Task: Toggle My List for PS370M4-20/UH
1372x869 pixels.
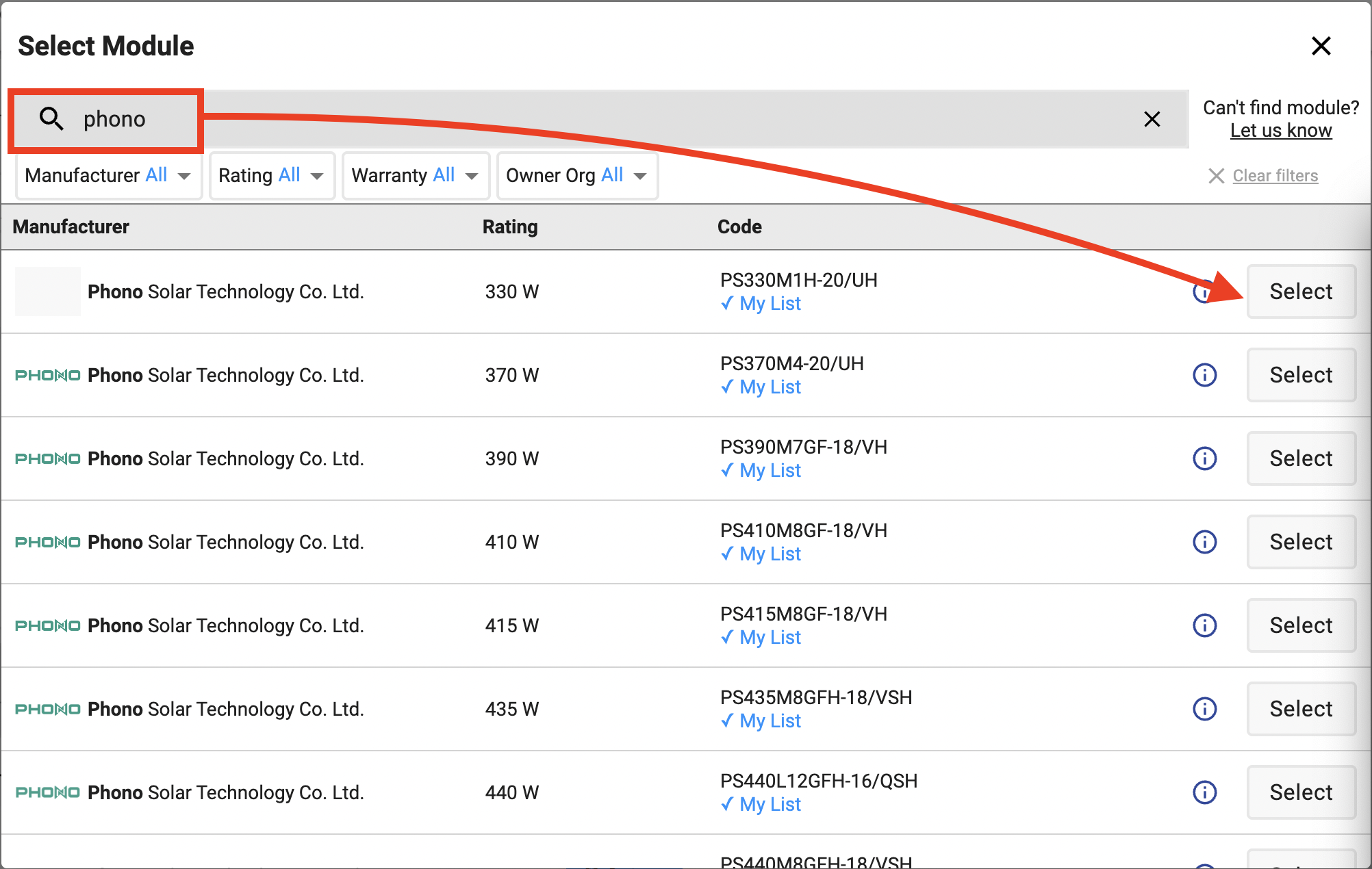Action: tap(761, 387)
